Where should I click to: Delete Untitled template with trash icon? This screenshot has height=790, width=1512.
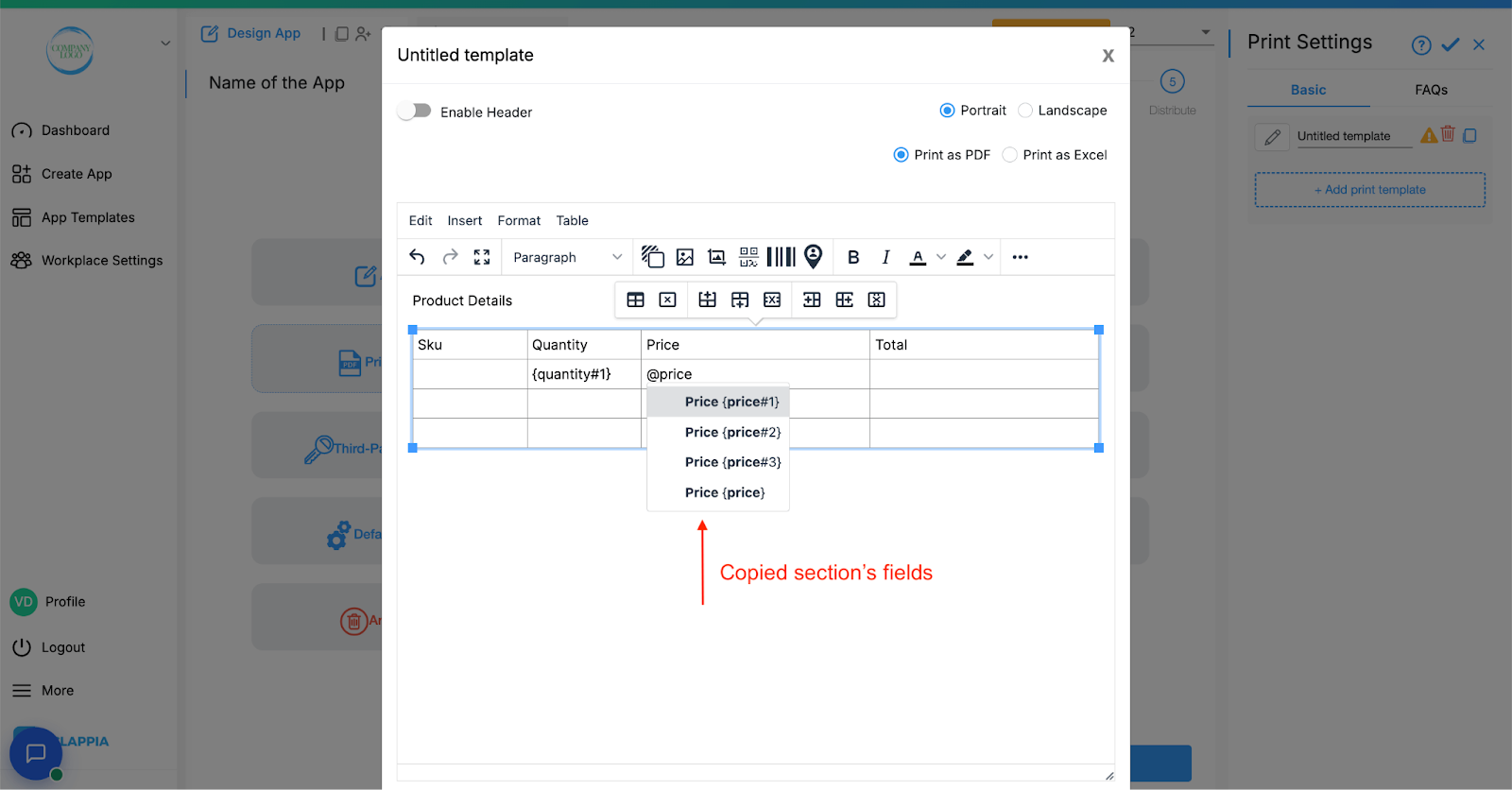(1448, 134)
